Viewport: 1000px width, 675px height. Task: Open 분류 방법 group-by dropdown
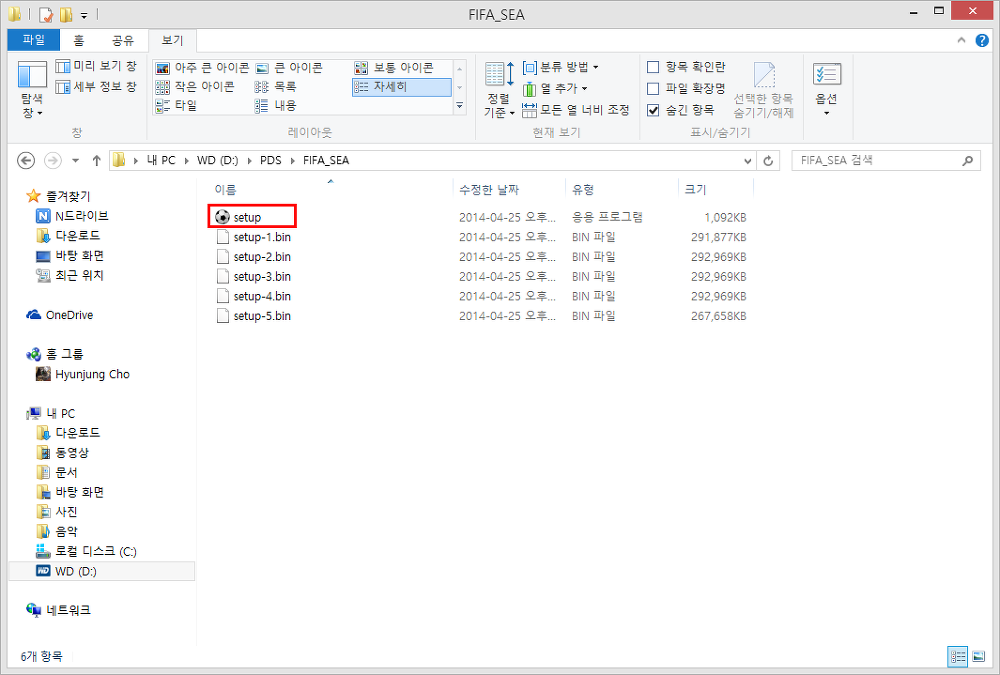pos(561,67)
